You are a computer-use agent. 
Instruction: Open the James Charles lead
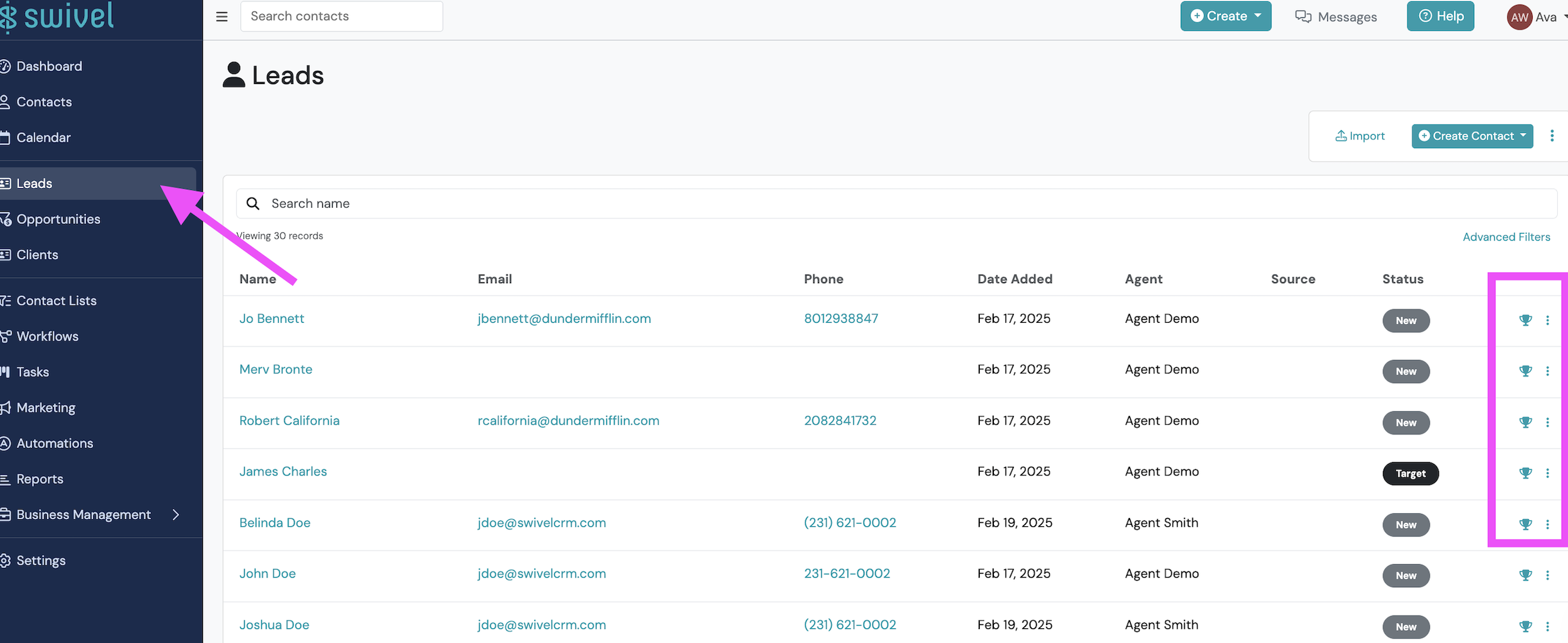(x=283, y=471)
